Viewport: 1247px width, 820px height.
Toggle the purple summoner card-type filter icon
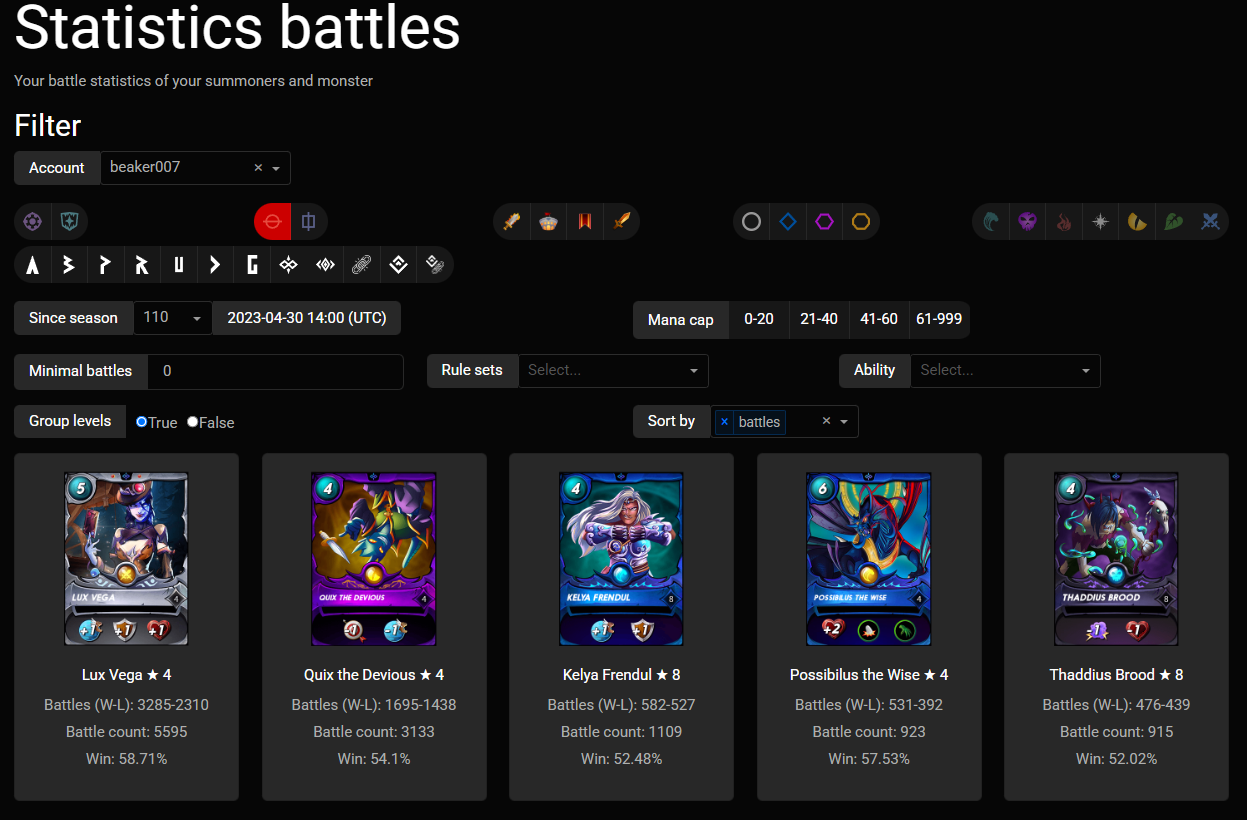[33, 221]
